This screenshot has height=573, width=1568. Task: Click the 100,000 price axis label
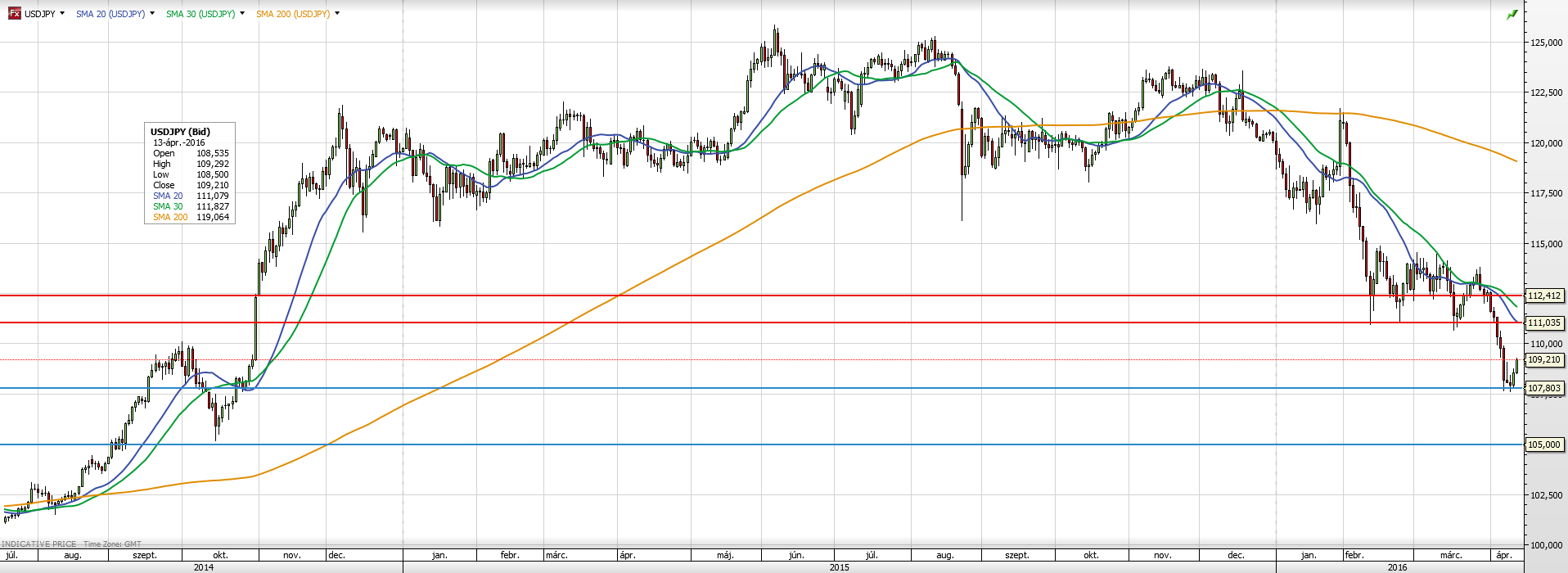1546,545
